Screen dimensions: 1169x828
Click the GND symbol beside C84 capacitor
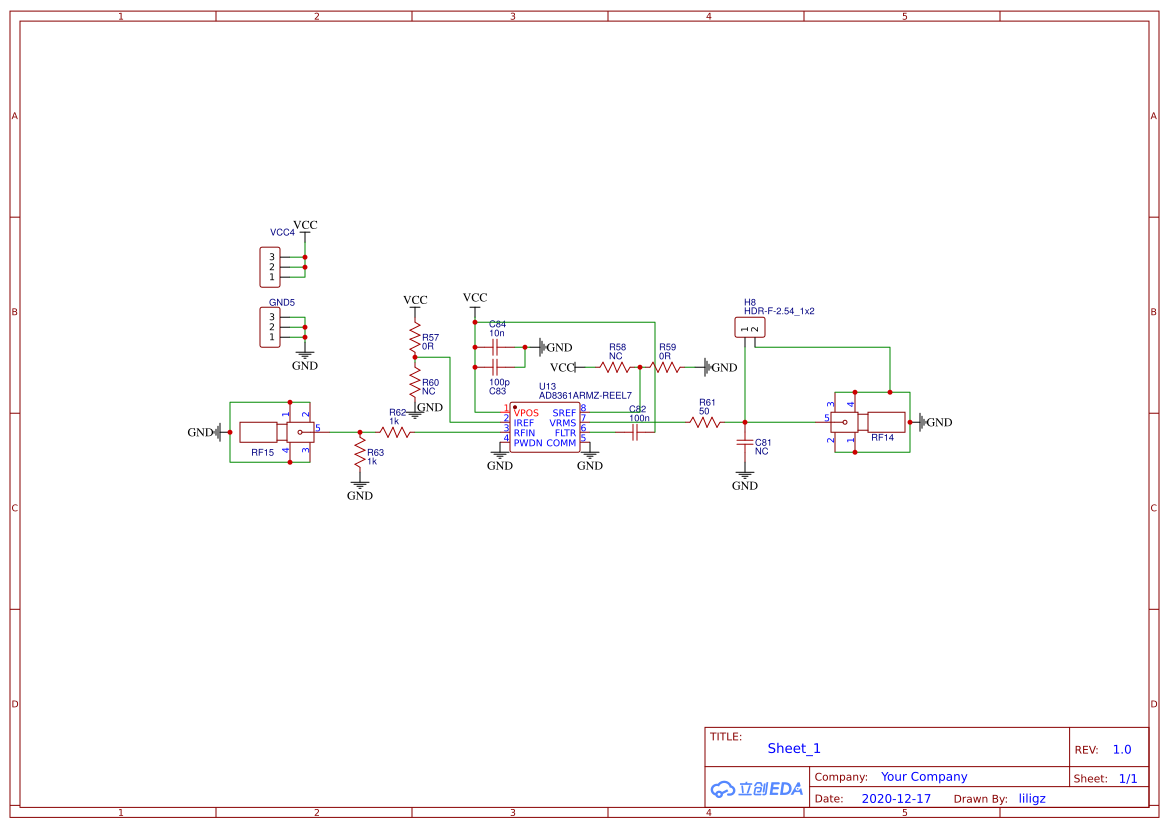(555, 347)
